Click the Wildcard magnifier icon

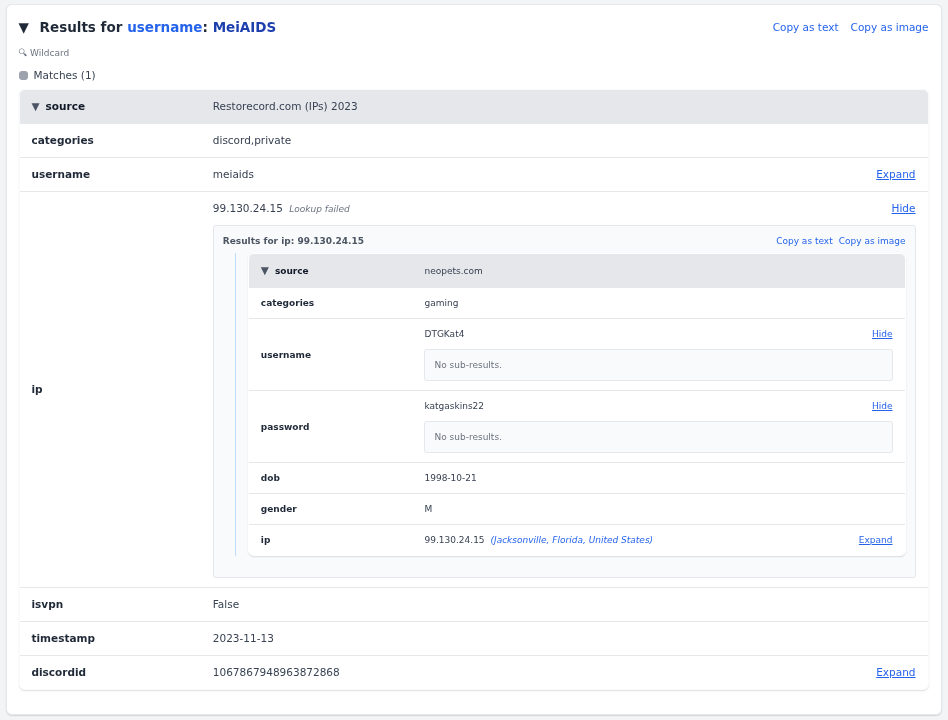pyautogui.click(x=23, y=53)
